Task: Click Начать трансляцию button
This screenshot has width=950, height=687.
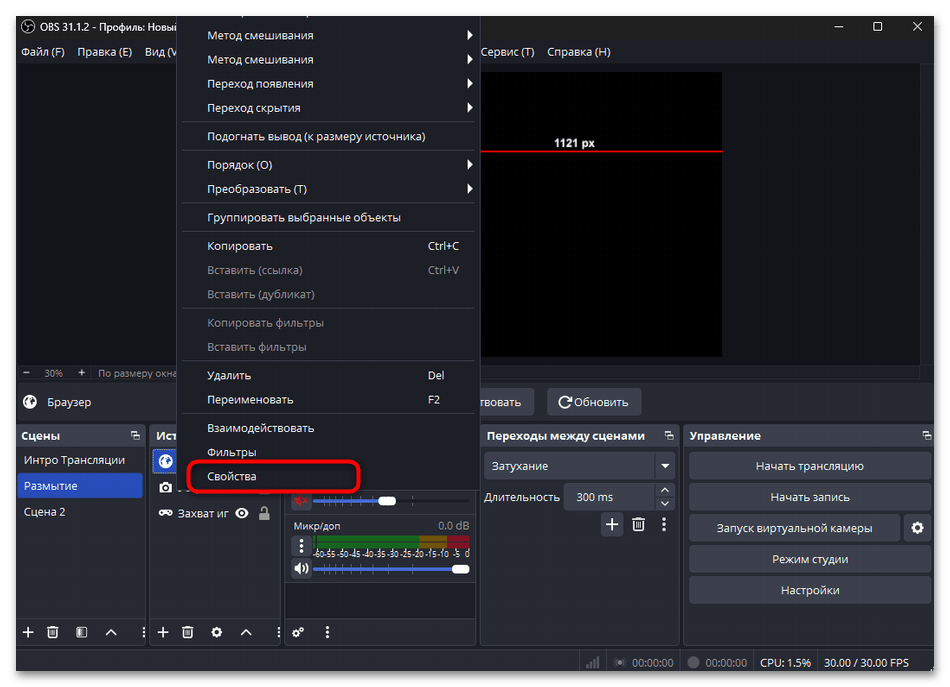Action: (809, 466)
